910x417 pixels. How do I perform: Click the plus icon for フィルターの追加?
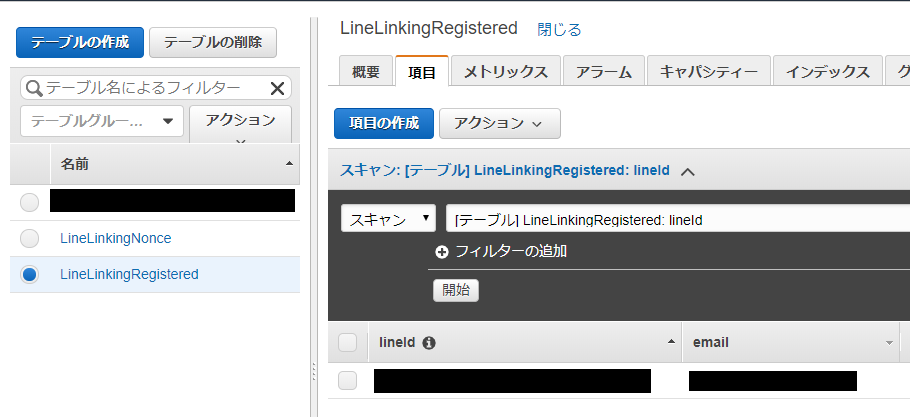(442, 252)
